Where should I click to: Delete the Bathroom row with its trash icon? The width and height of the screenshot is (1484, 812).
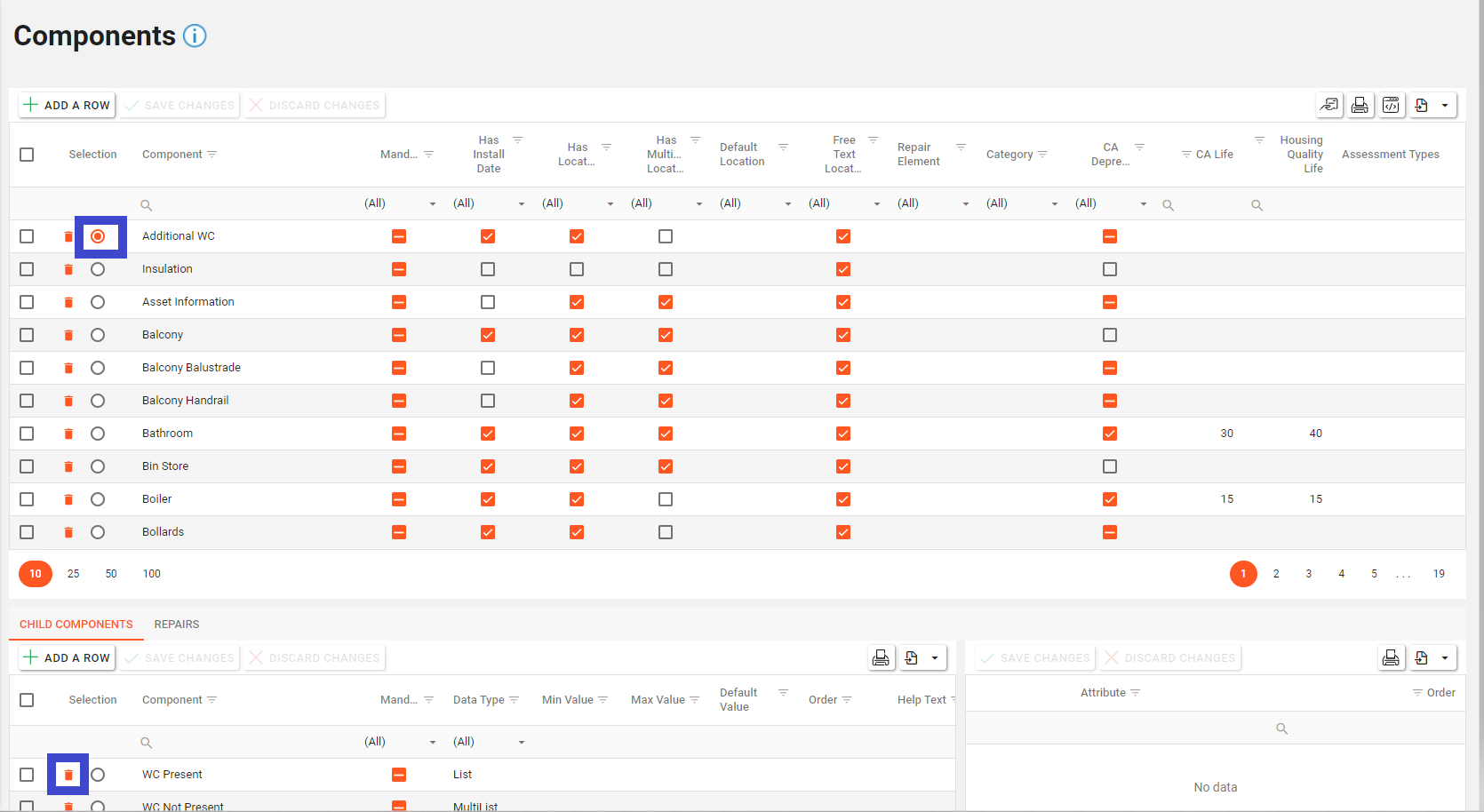point(68,434)
